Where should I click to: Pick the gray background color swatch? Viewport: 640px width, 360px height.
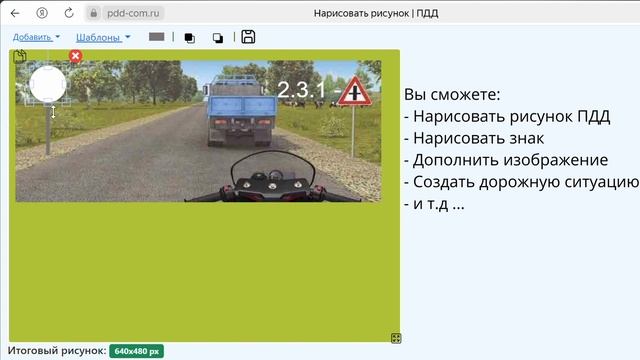(x=157, y=37)
